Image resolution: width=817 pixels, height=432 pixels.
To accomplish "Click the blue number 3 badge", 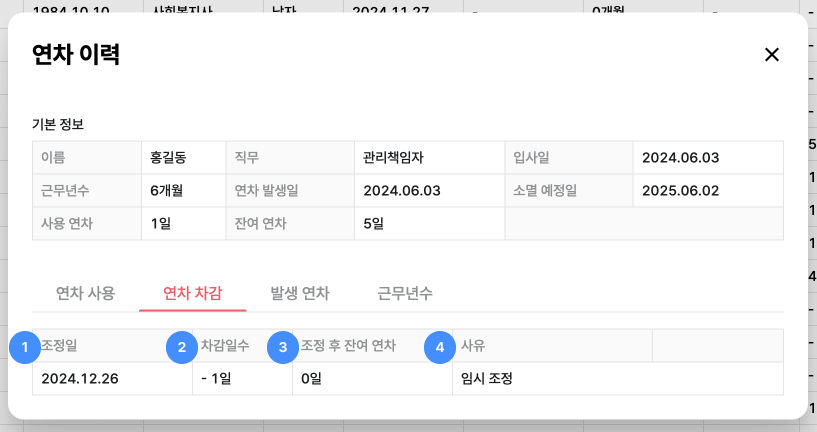I will click(x=283, y=347).
